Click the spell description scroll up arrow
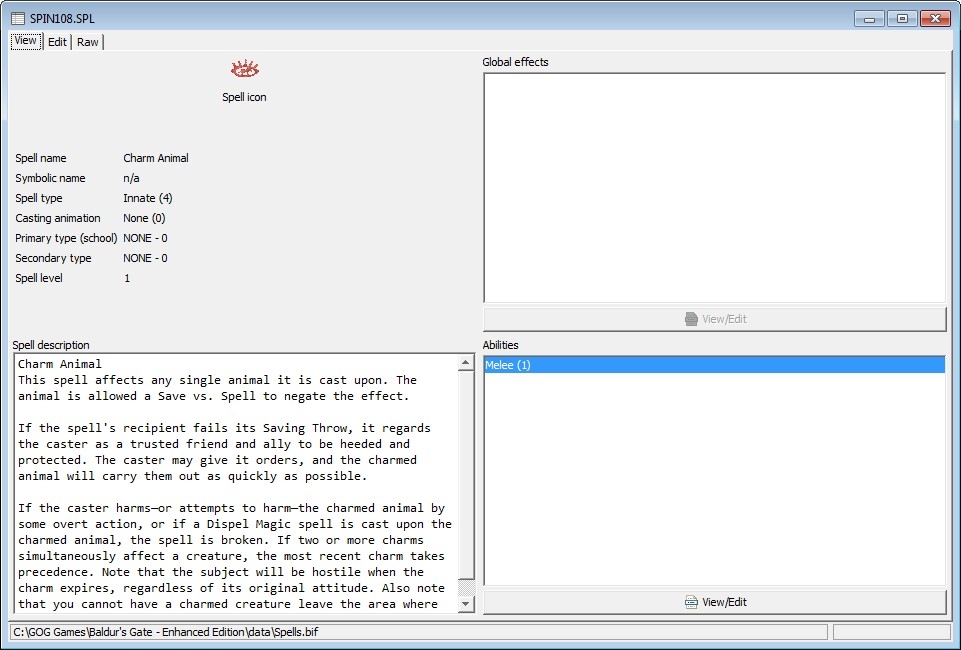 click(465, 363)
